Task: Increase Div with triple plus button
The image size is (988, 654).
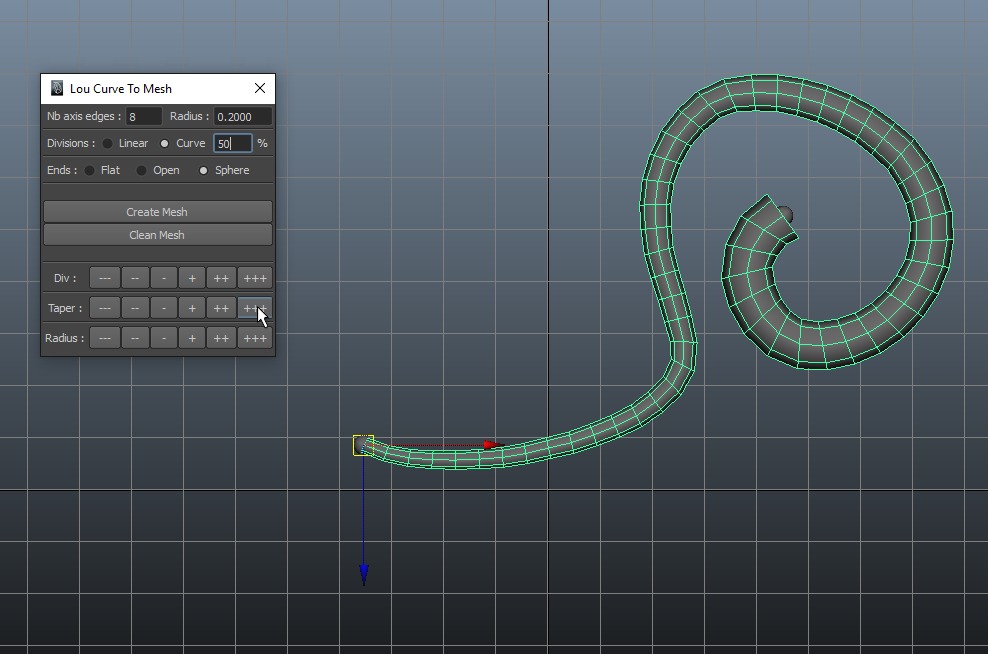Action: 255,278
